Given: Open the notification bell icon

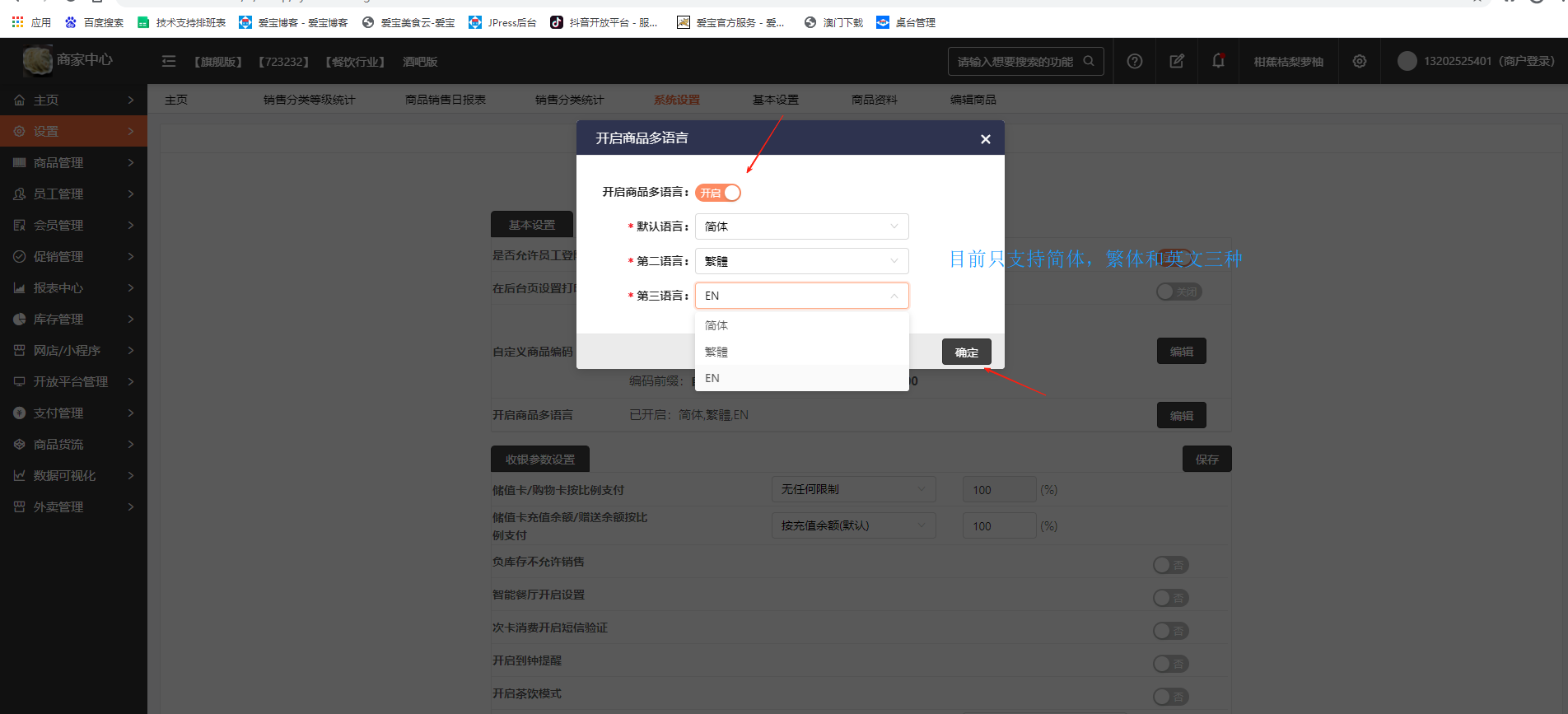Looking at the screenshot, I should pyautogui.click(x=1218, y=61).
